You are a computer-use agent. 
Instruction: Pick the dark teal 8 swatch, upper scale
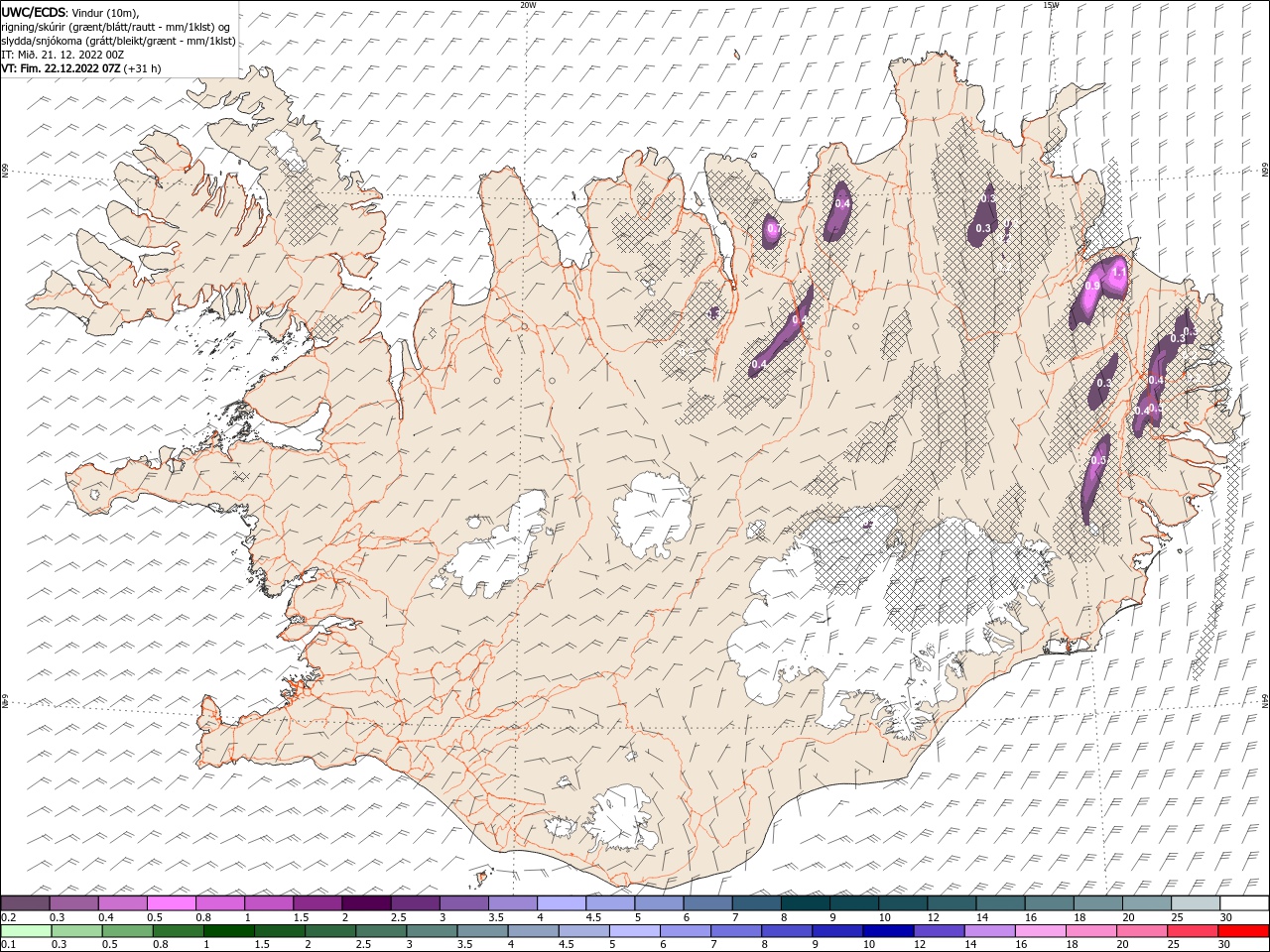pos(805,903)
